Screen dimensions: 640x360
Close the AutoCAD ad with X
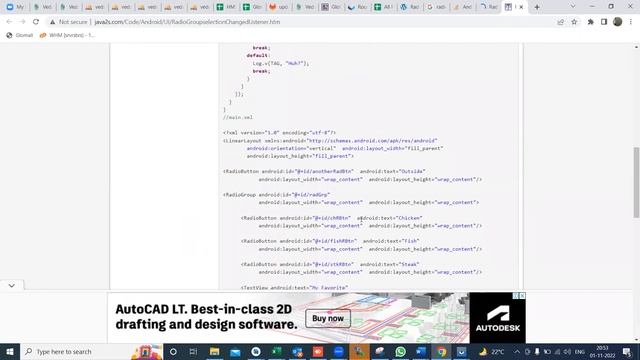(522, 296)
